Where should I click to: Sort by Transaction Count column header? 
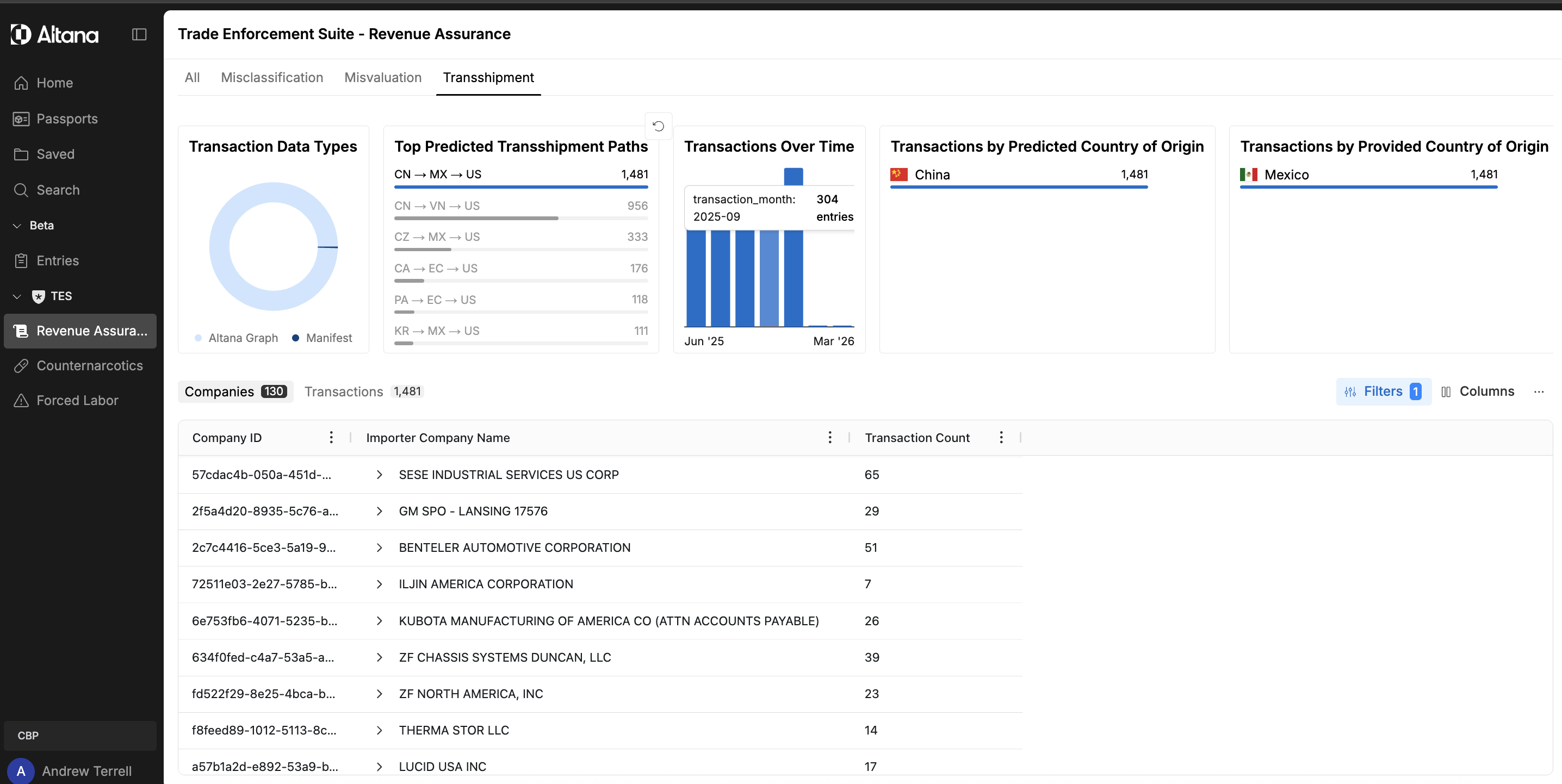(917, 438)
